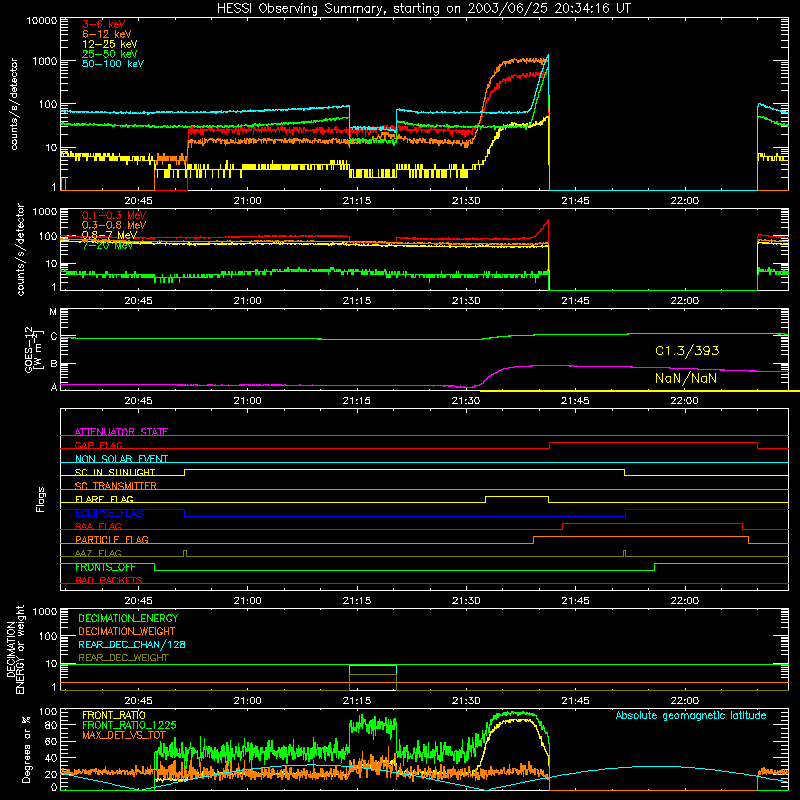Select the PARTICLE_FLAG label

tap(112, 539)
